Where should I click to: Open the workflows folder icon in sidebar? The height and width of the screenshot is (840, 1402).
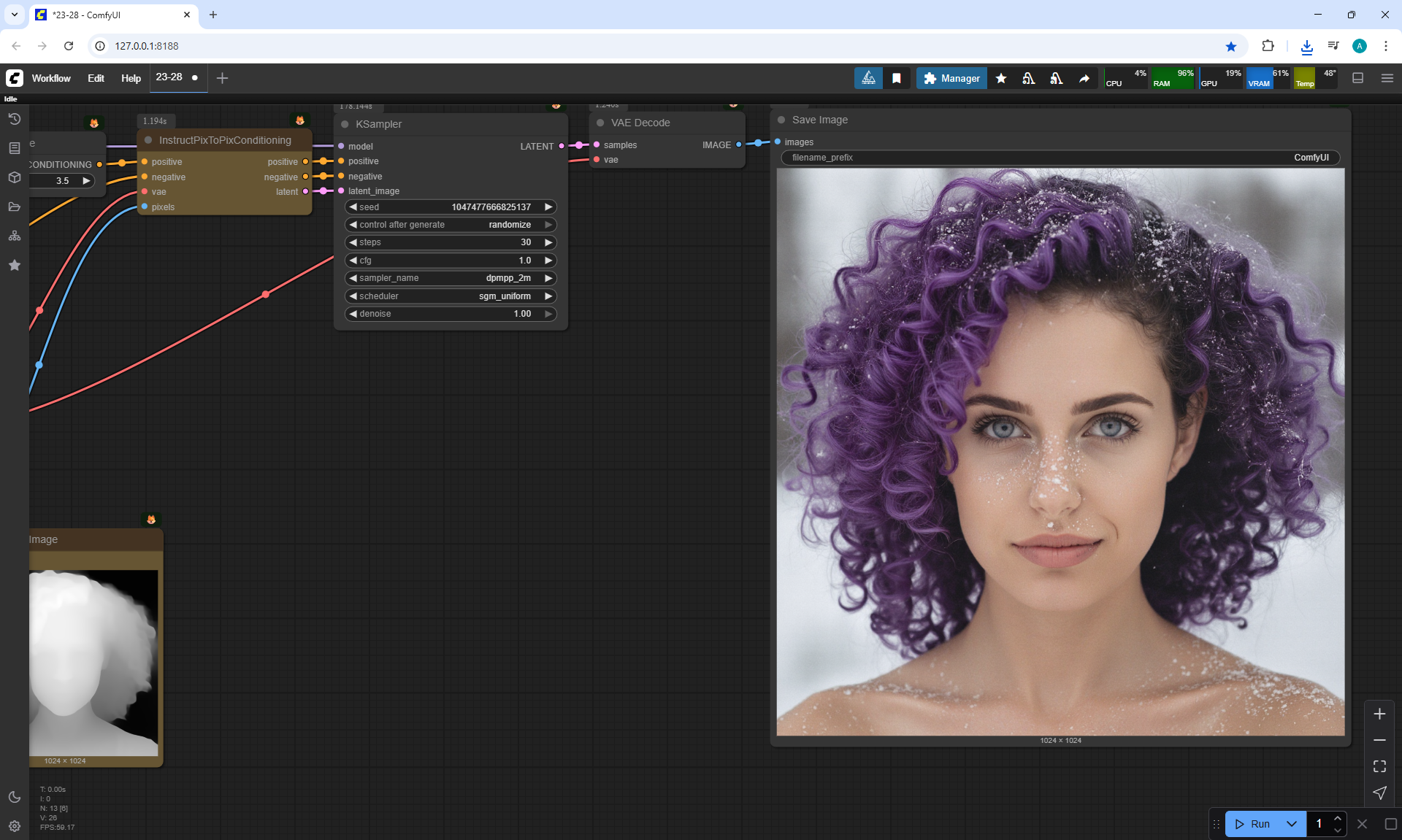(14, 207)
